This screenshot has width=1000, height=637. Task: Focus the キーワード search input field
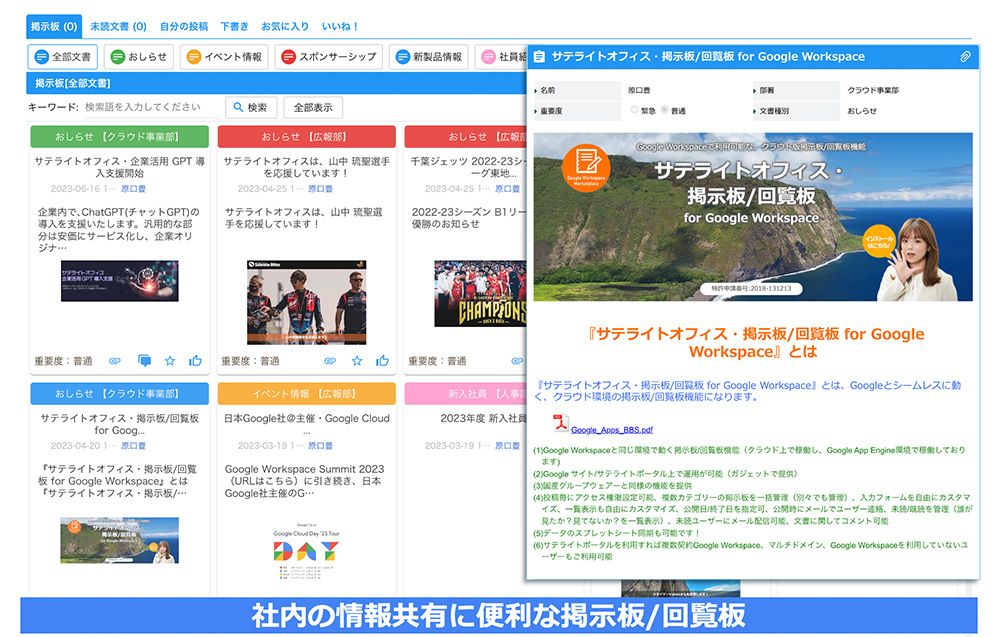coord(151,107)
